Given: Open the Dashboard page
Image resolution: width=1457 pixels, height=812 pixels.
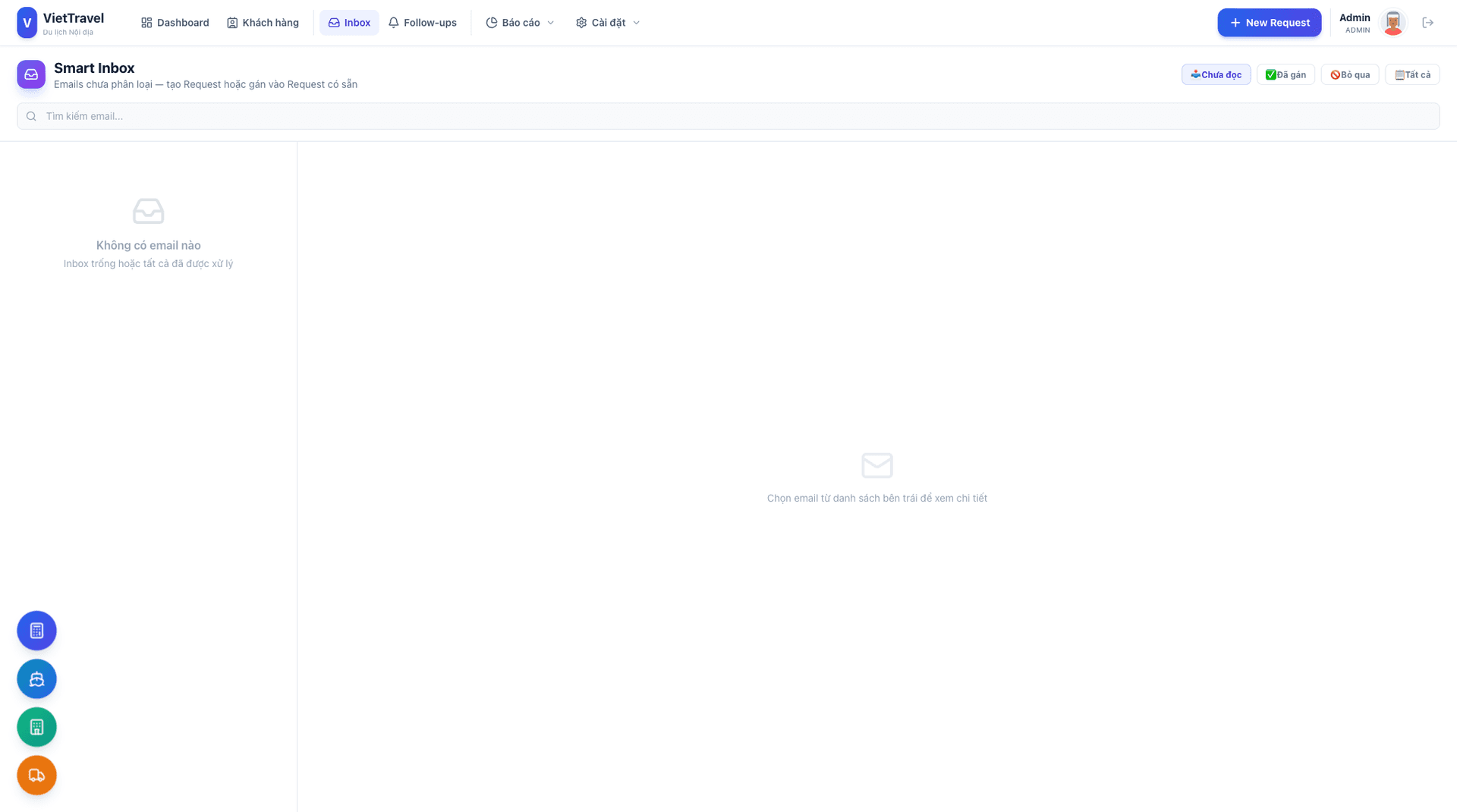Looking at the screenshot, I should 175,23.
